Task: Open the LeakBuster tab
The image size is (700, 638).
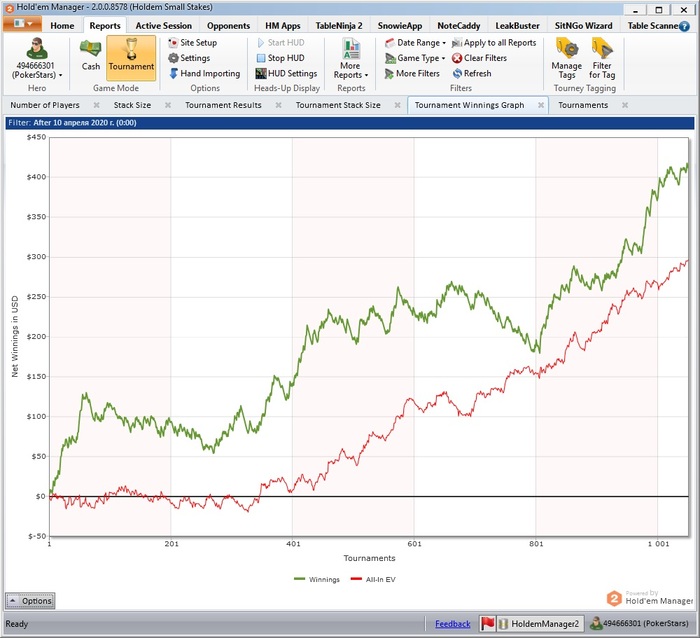Action: (x=517, y=26)
